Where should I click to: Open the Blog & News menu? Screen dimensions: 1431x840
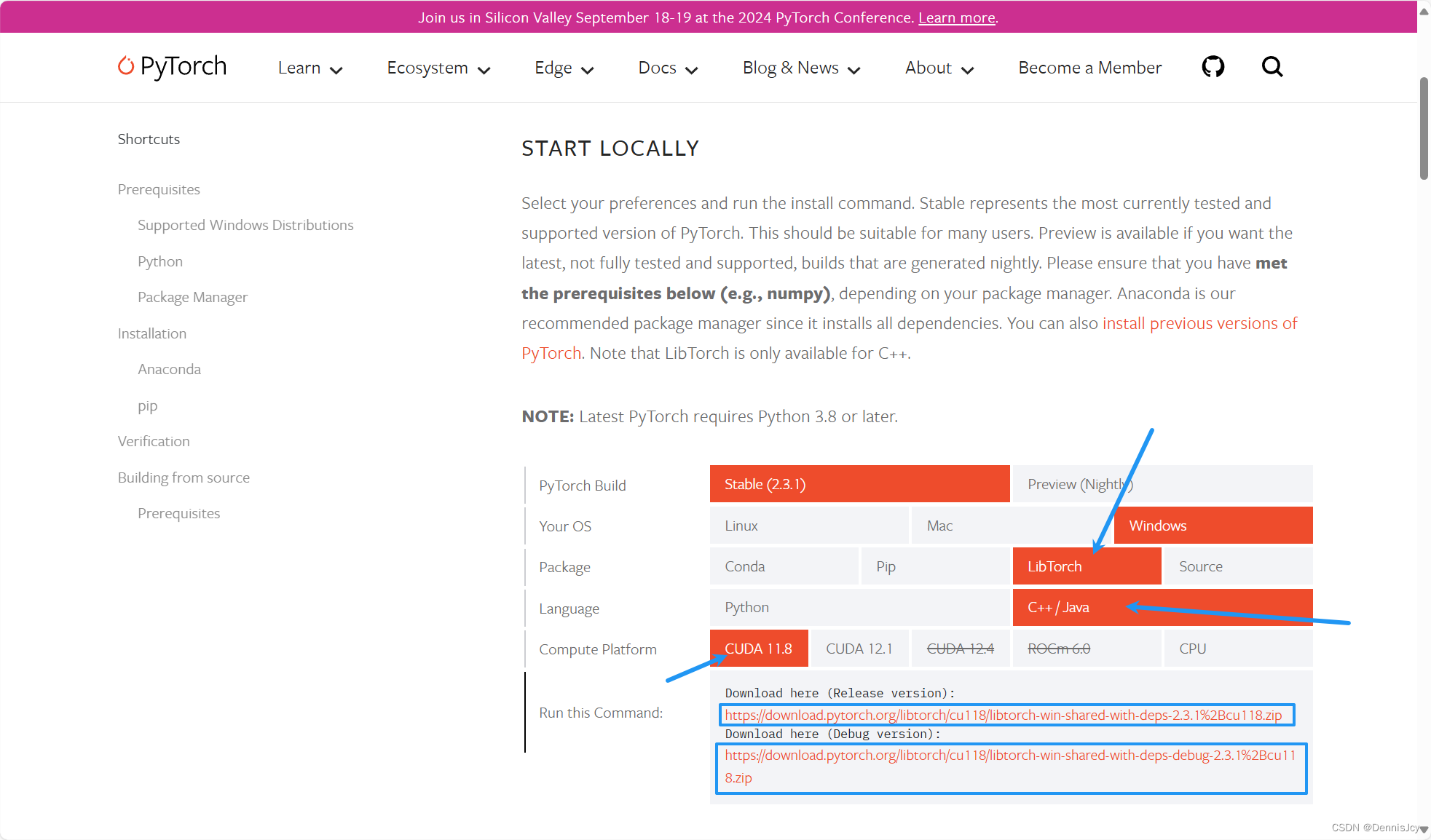801,68
